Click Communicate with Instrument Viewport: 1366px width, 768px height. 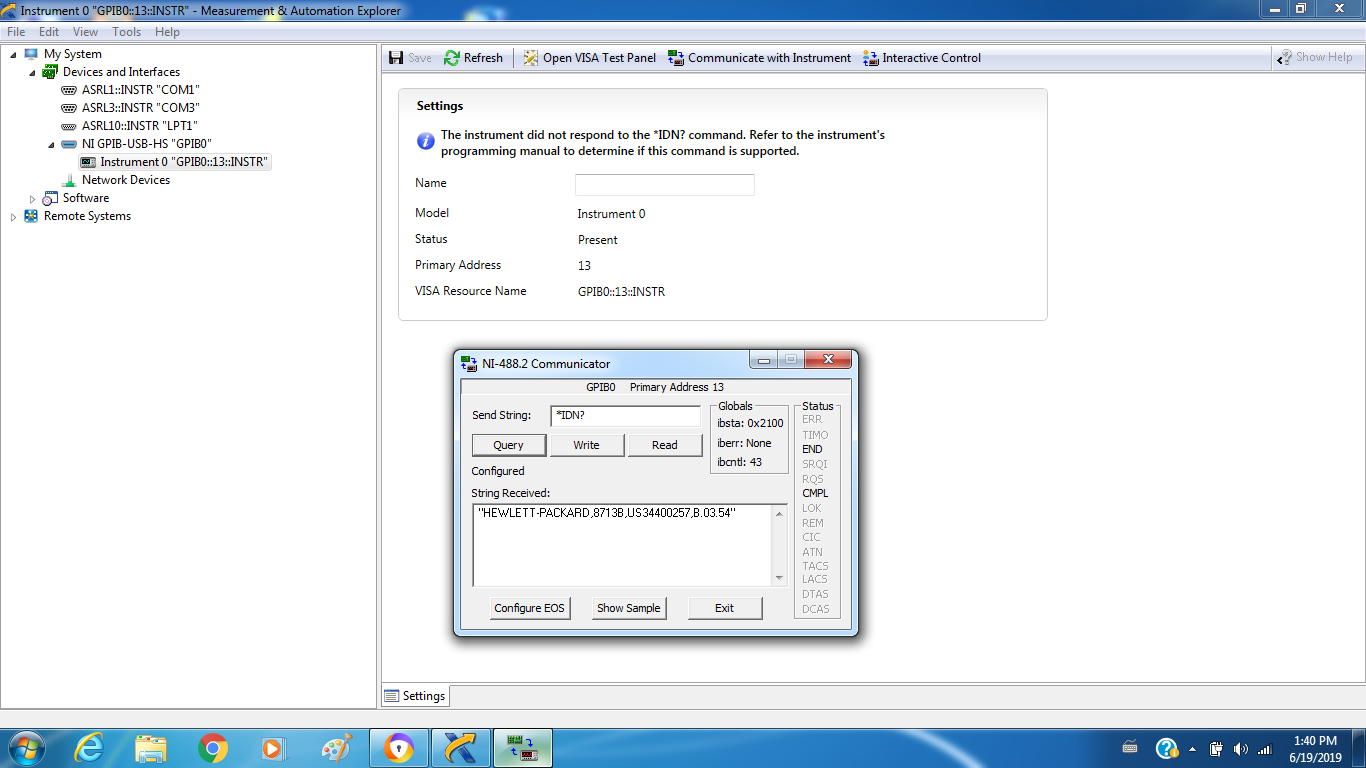click(x=759, y=58)
